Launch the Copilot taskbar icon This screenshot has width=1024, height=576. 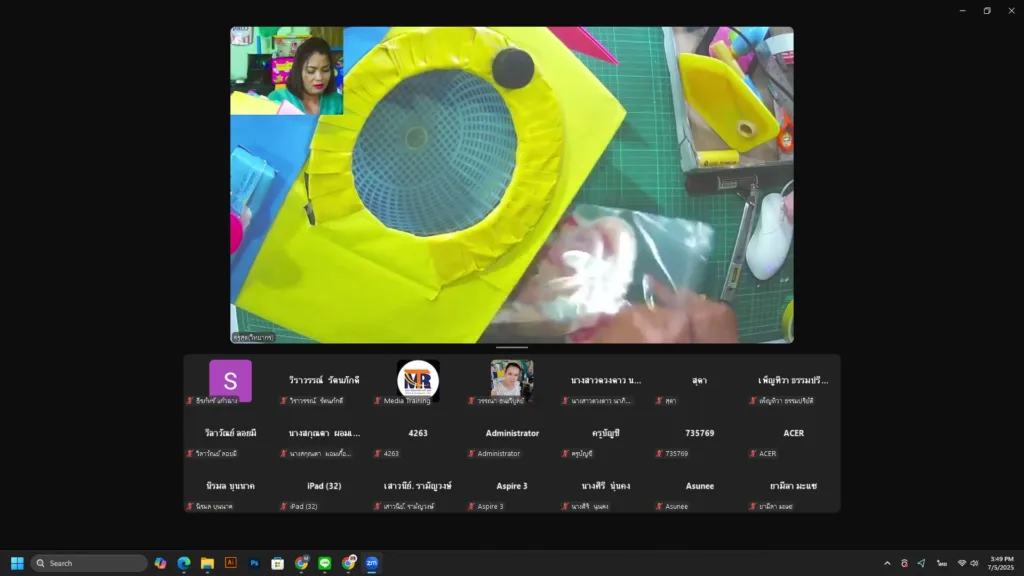pos(160,563)
